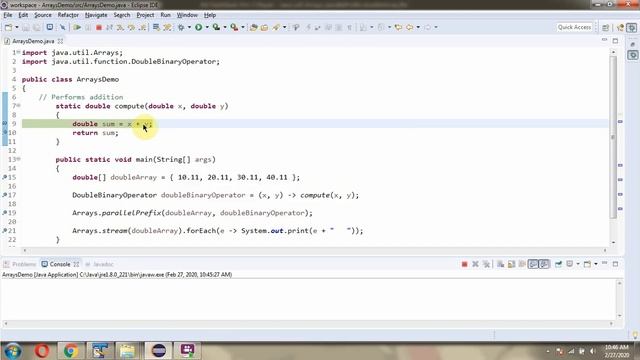Viewport: 640px width, 360px height.
Task: Toggle the breakpoint on line 19
Action: pyautogui.click(x=4, y=213)
